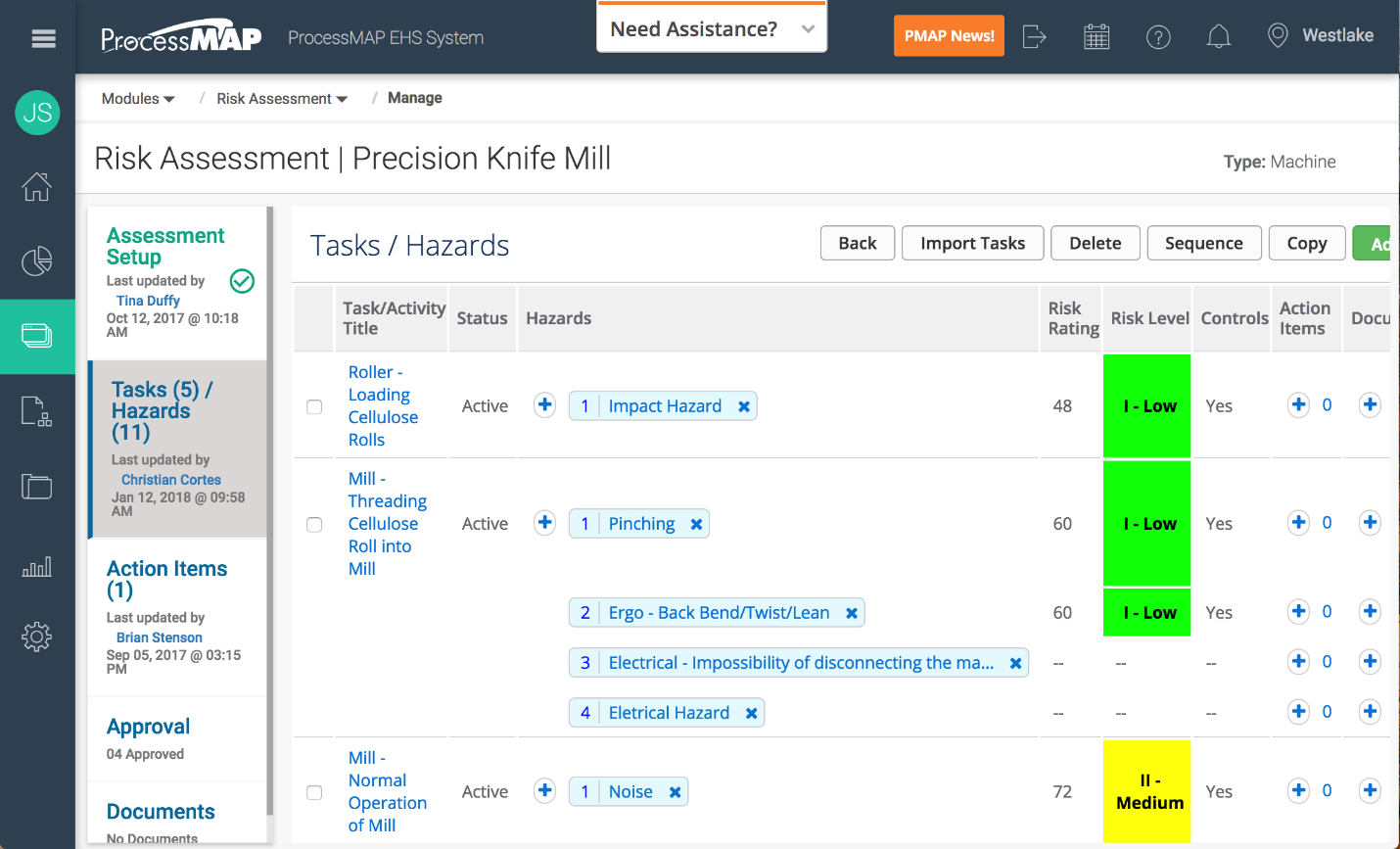This screenshot has width=1400, height=849.
Task: Check the Roller - Loading Cellulose Rolls checkbox
Action: pos(314,406)
